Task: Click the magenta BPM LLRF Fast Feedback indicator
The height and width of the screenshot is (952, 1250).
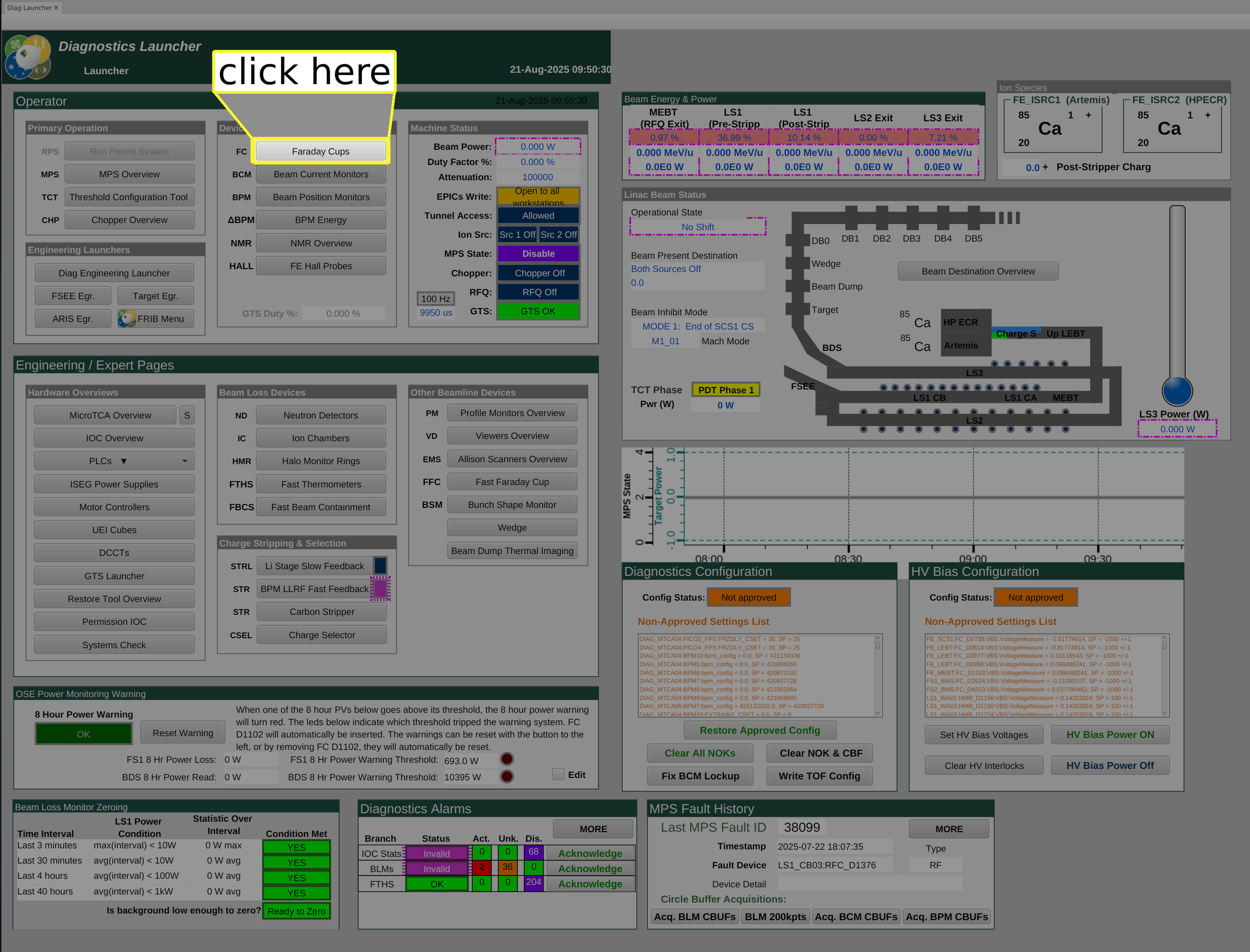Action: [x=381, y=589]
